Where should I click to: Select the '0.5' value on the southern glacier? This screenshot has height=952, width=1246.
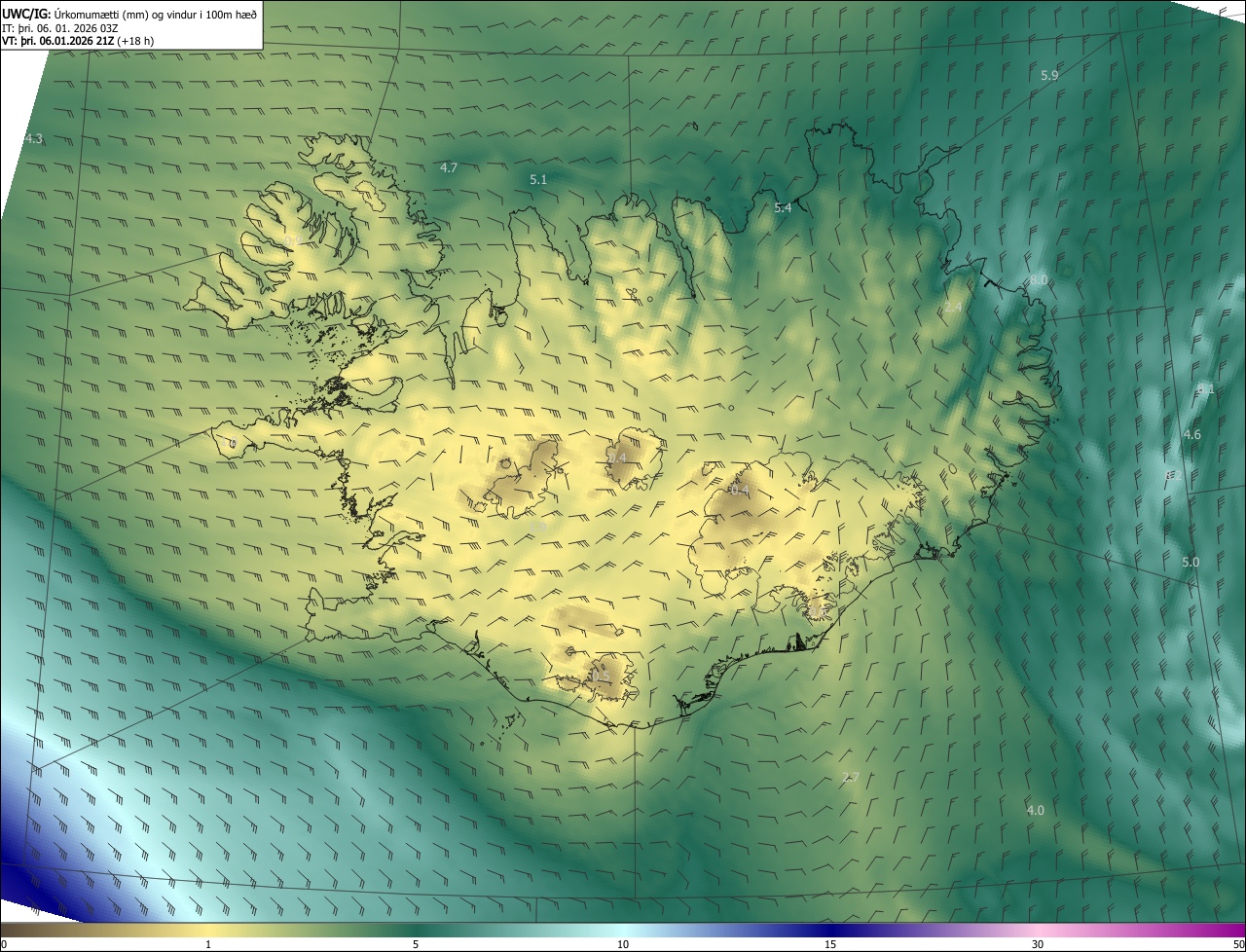(601, 676)
